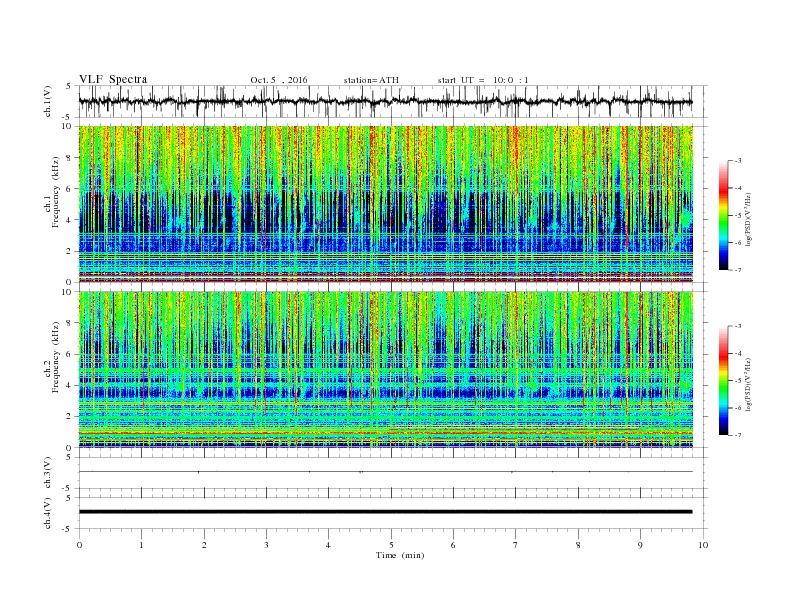Screen dimensions: 792x612
Task: Click the 'start UT = 10: 0 : 1' label
Action: 482,80
